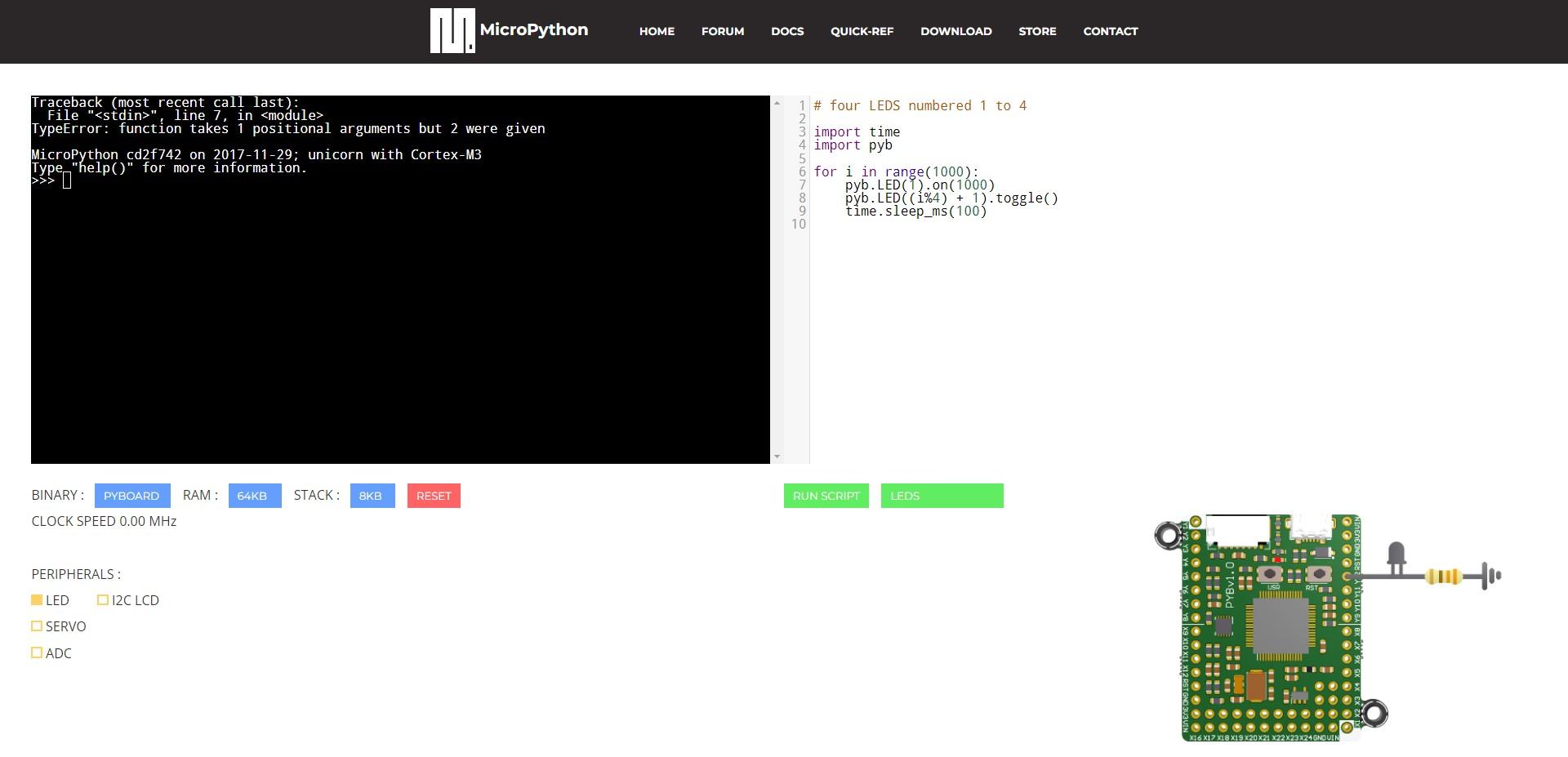The height and width of the screenshot is (757, 1568).
Task: Click the MicroPython logo icon
Action: 452,31
